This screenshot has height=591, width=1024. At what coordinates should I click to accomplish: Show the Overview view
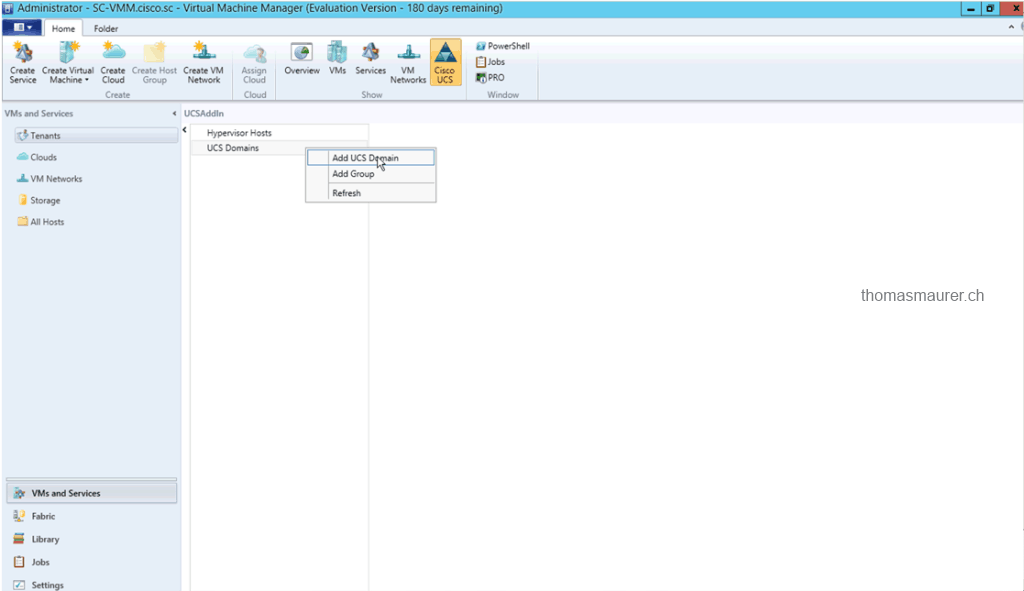302,59
